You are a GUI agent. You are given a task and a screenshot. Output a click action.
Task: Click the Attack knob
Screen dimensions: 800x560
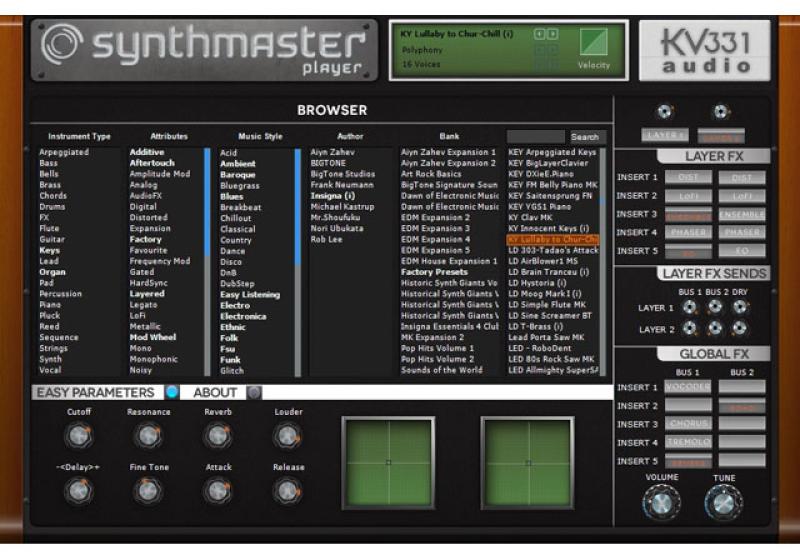[218, 490]
